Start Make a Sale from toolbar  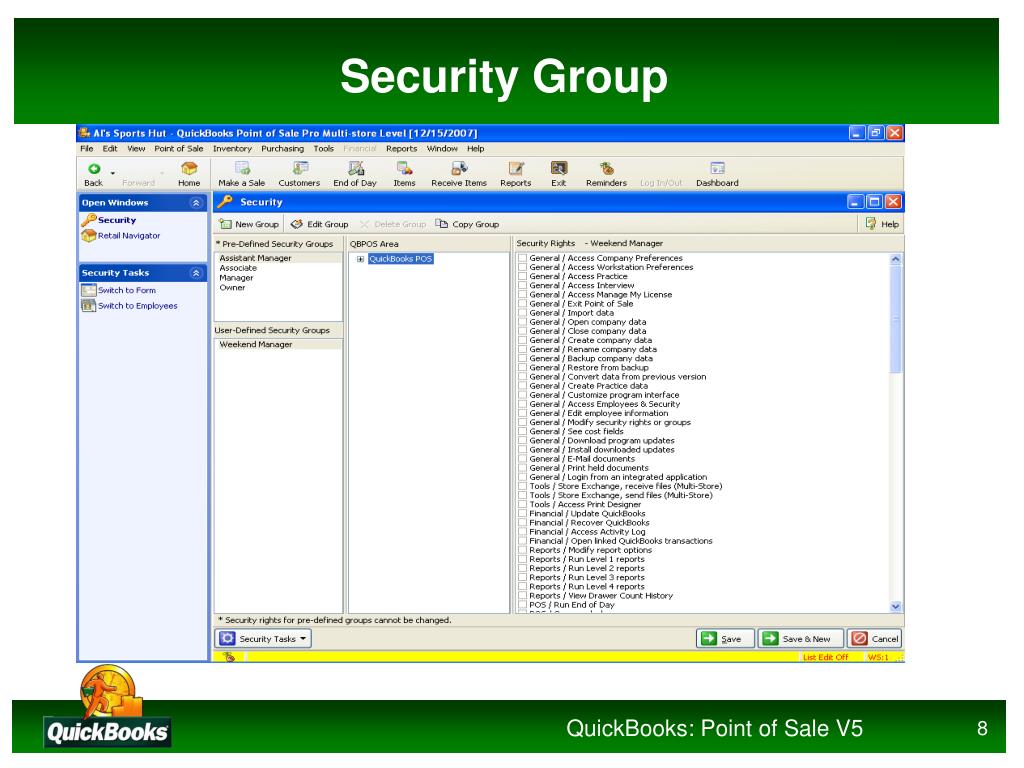pos(242,168)
